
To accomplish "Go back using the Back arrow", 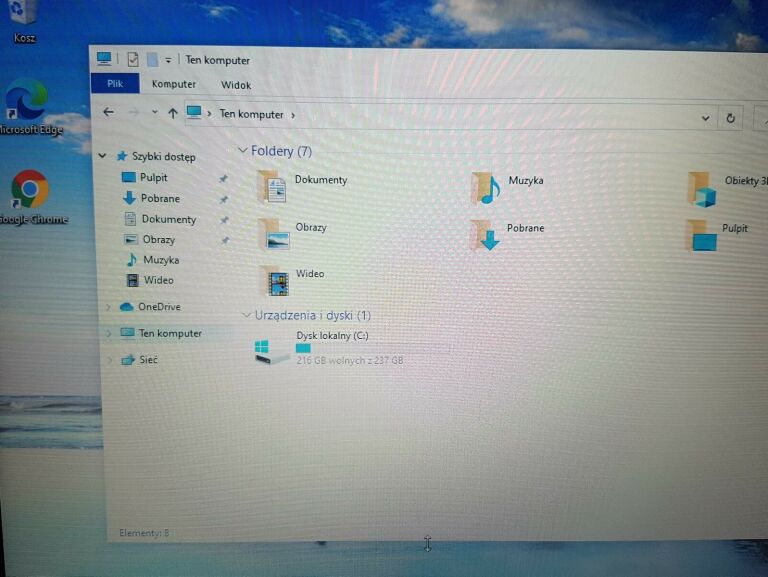I will click(x=109, y=113).
